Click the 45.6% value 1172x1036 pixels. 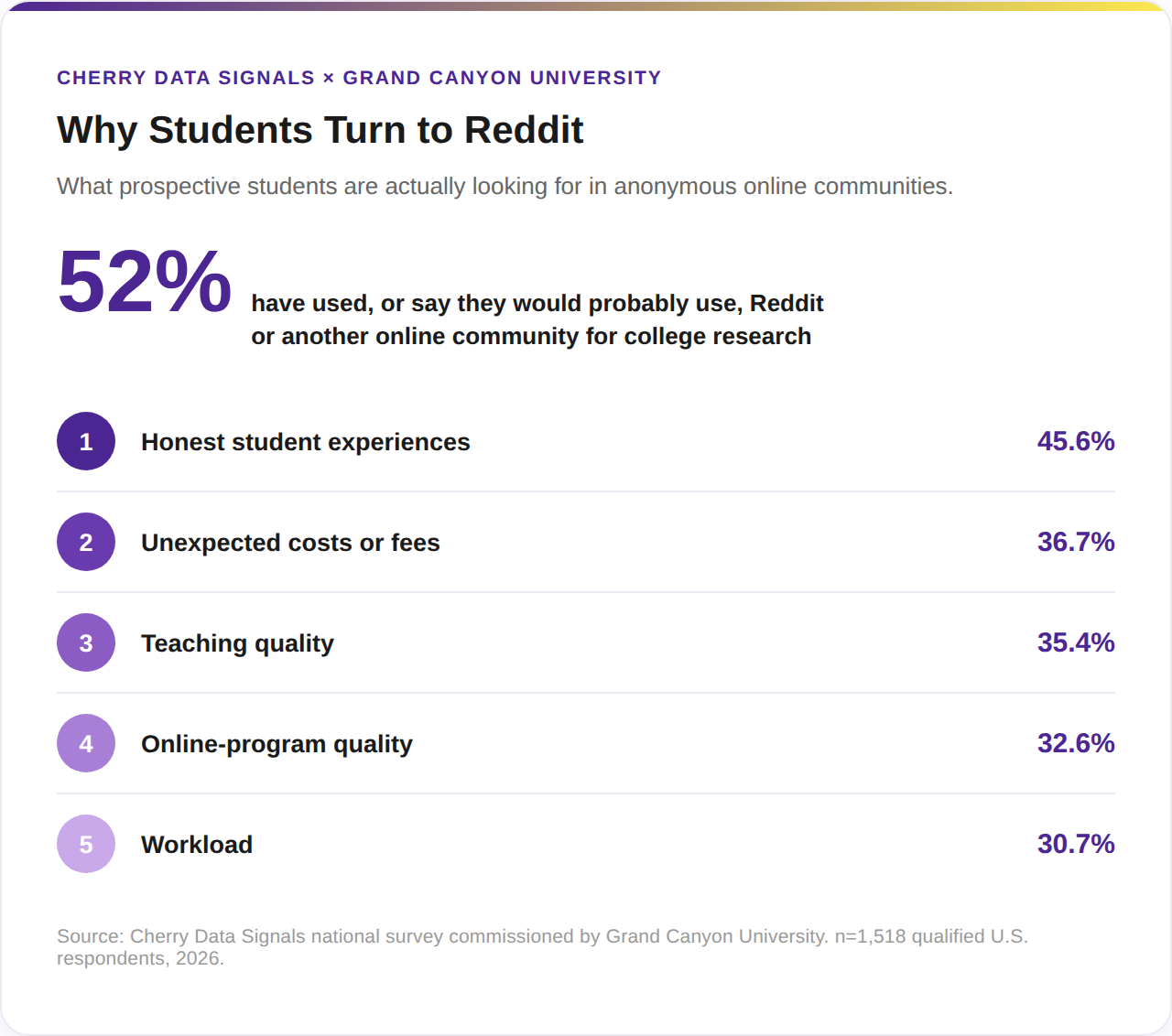1076,441
